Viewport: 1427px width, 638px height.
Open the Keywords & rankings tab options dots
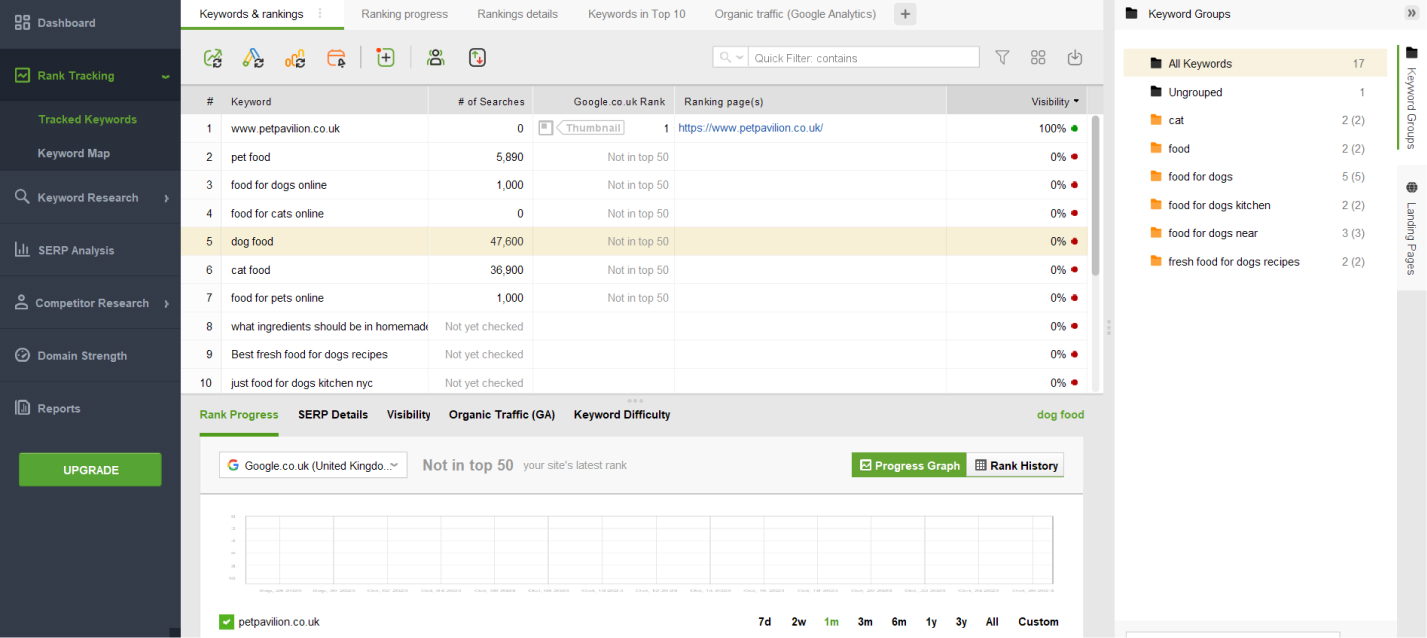(320, 14)
